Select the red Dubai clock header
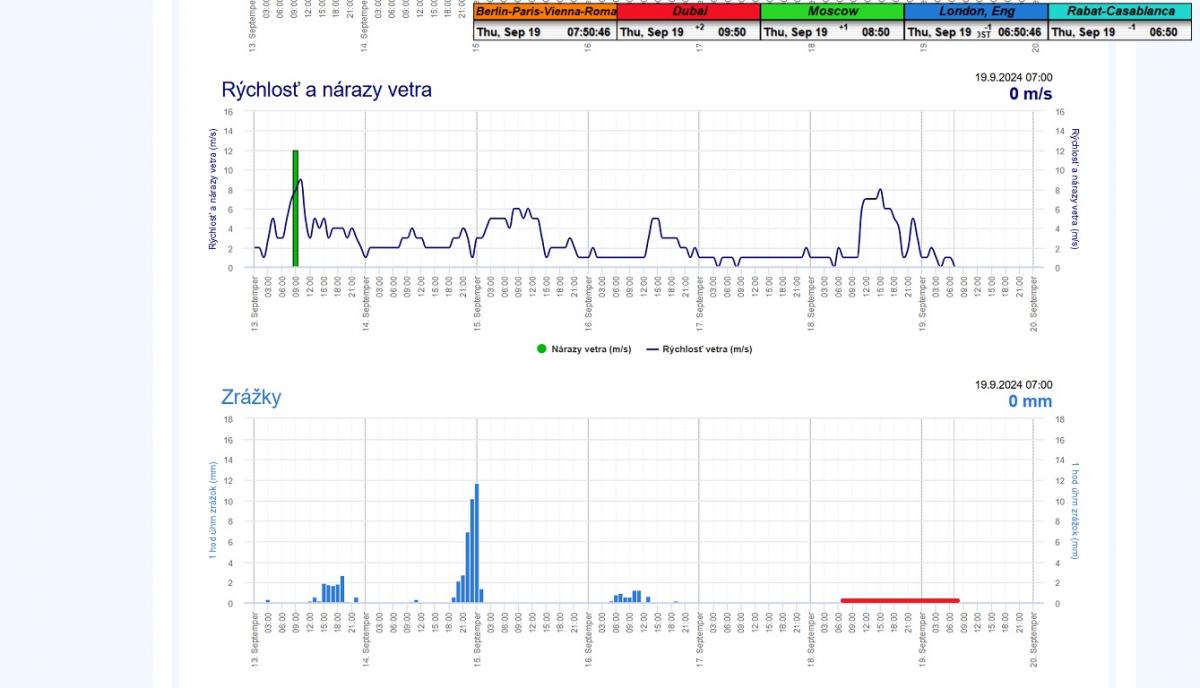 point(688,12)
